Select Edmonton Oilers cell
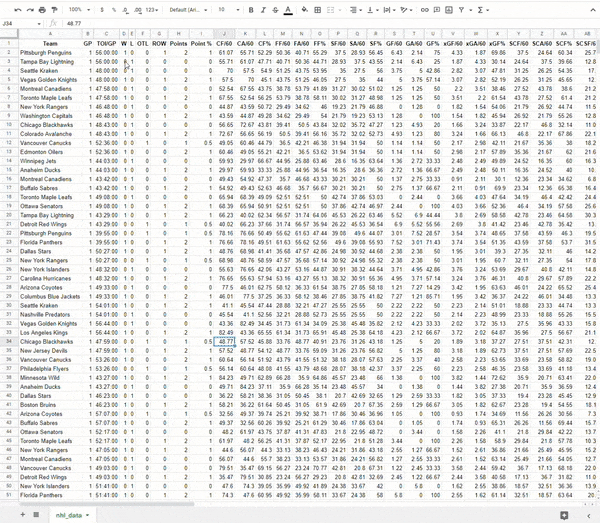 pyautogui.click(x=50, y=152)
